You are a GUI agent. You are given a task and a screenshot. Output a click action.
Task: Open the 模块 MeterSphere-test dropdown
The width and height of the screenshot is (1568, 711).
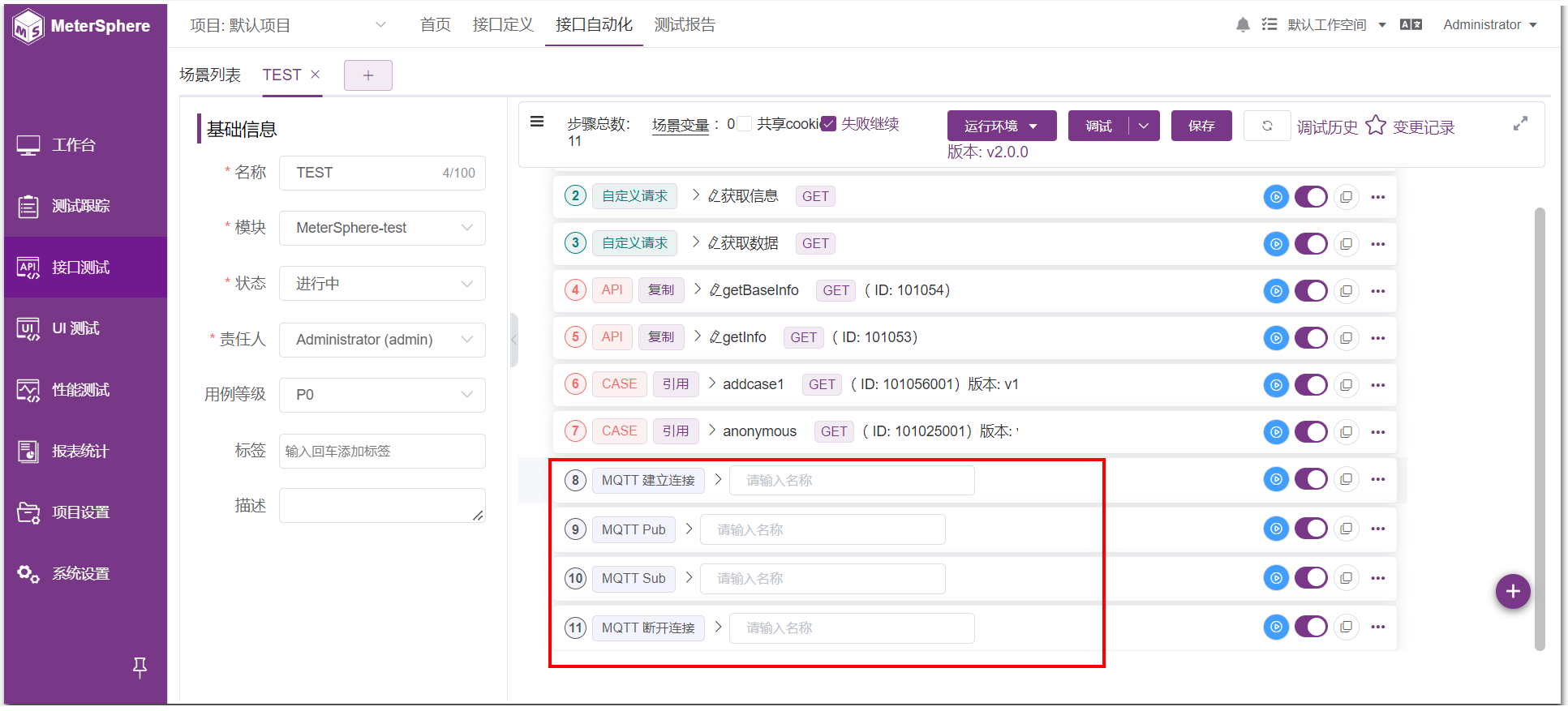point(382,228)
